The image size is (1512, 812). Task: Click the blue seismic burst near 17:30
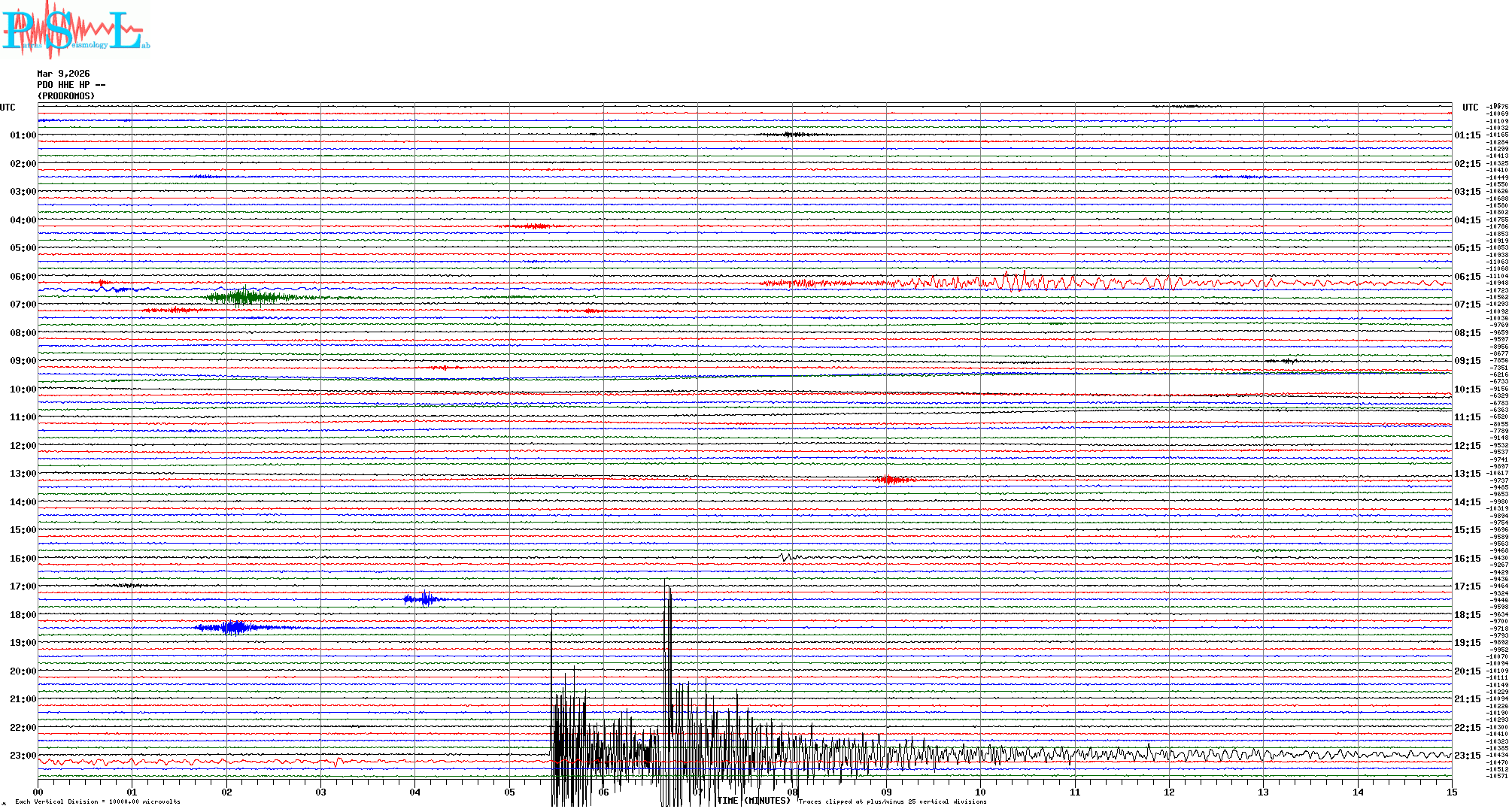tap(425, 599)
